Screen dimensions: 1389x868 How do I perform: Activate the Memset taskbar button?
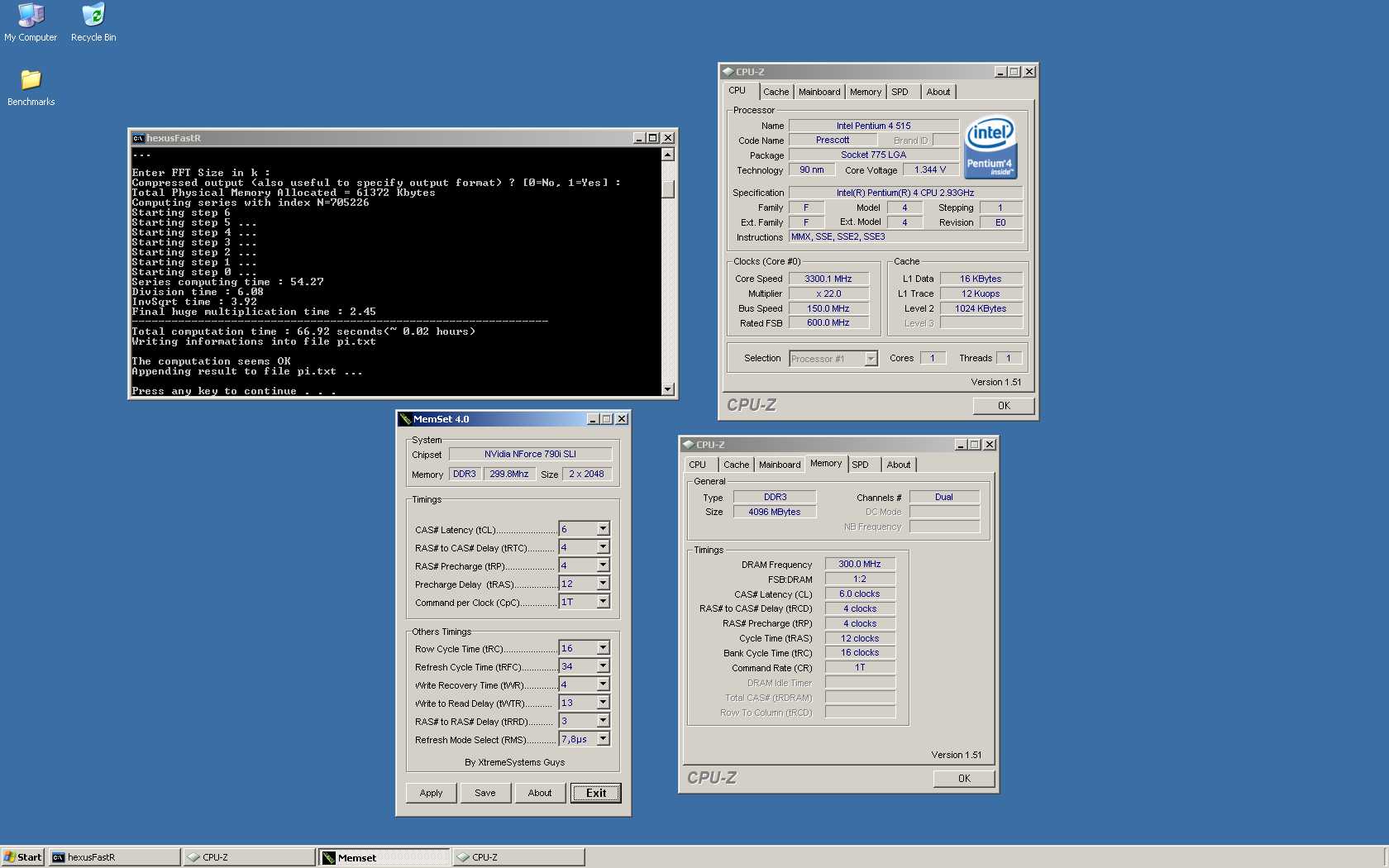point(384,857)
